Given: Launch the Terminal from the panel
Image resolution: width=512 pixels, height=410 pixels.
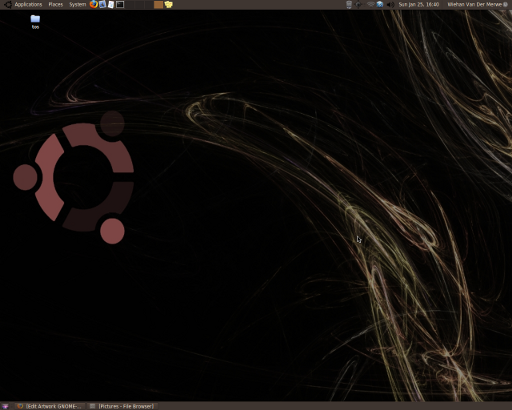Looking at the screenshot, I should (120, 4).
